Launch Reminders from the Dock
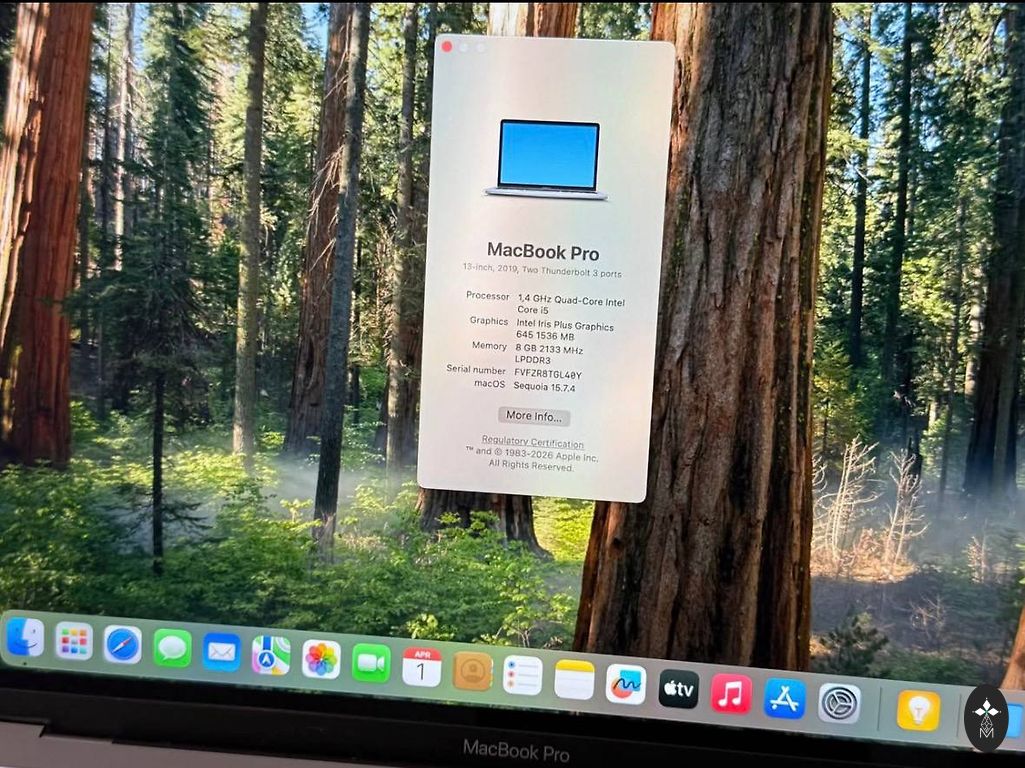 (x=522, y=675)
